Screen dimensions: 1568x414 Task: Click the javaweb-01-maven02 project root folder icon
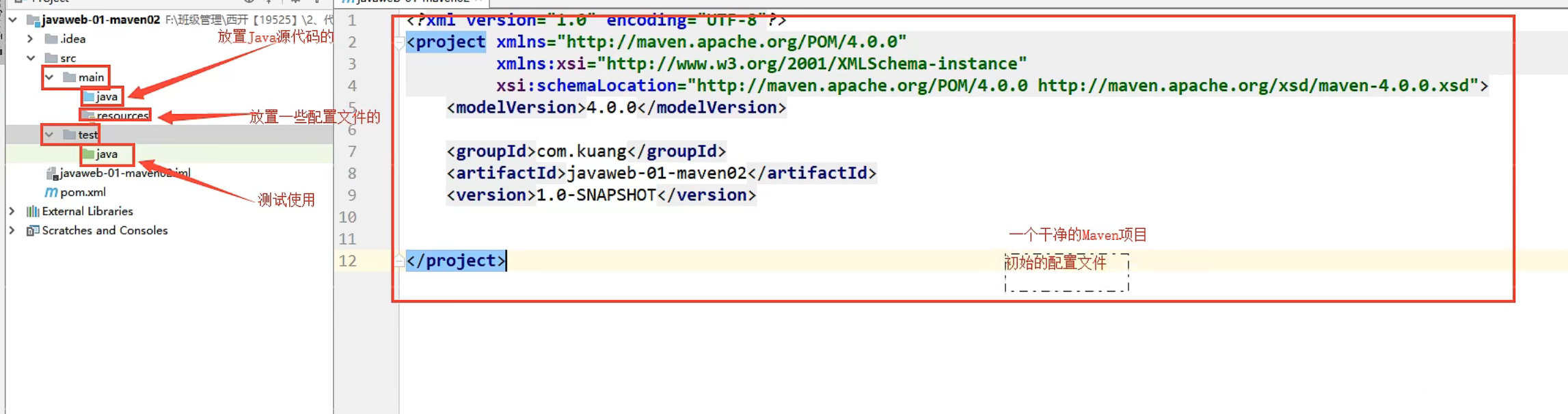[x=33, y=20]
